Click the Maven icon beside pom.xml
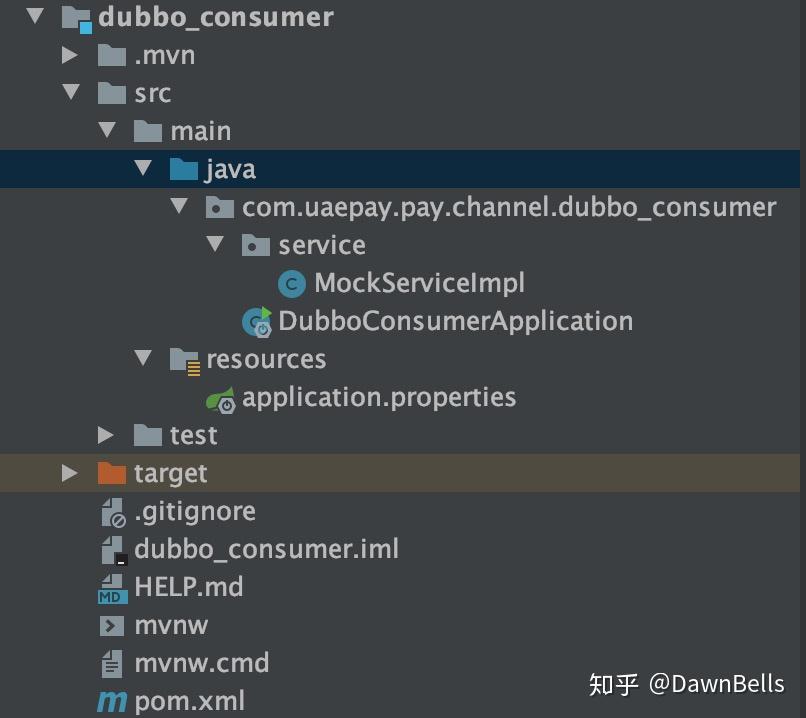Viewport: 806px width, 718px height. coord(113,700)
